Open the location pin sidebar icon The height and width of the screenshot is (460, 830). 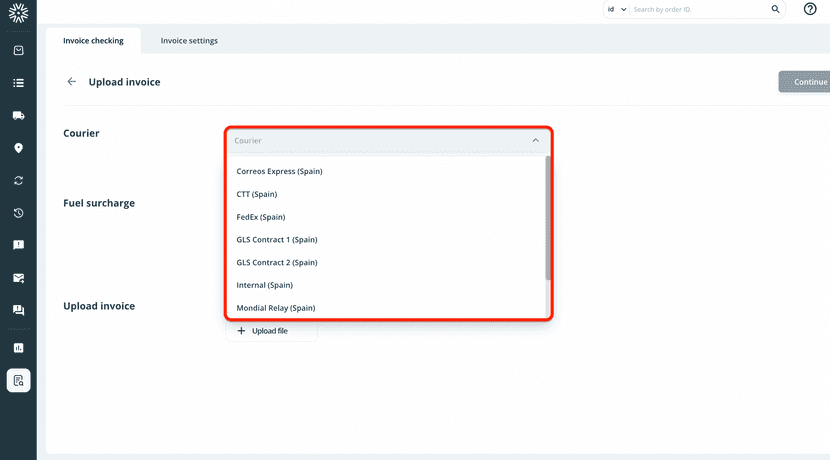click(x=18, y=148)
